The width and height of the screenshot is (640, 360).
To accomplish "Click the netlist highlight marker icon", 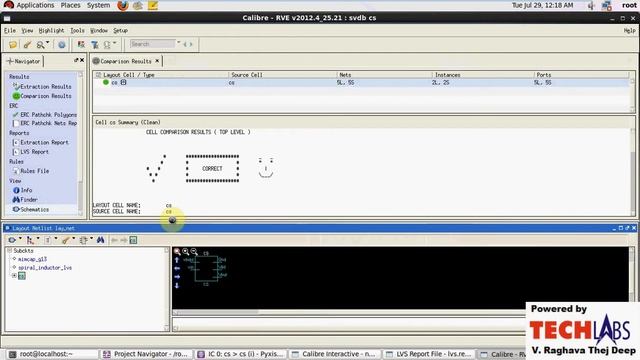I will 65,240.
